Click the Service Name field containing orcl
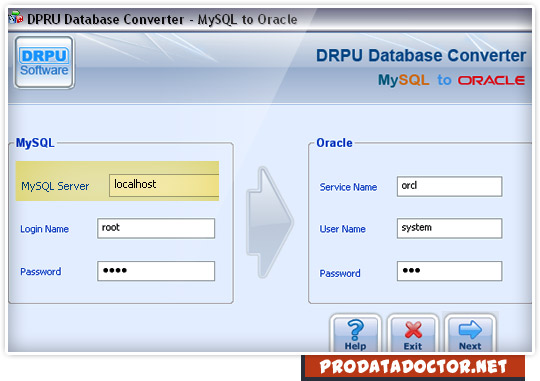This screenshot has height=381, width=540. click(449, 186)
